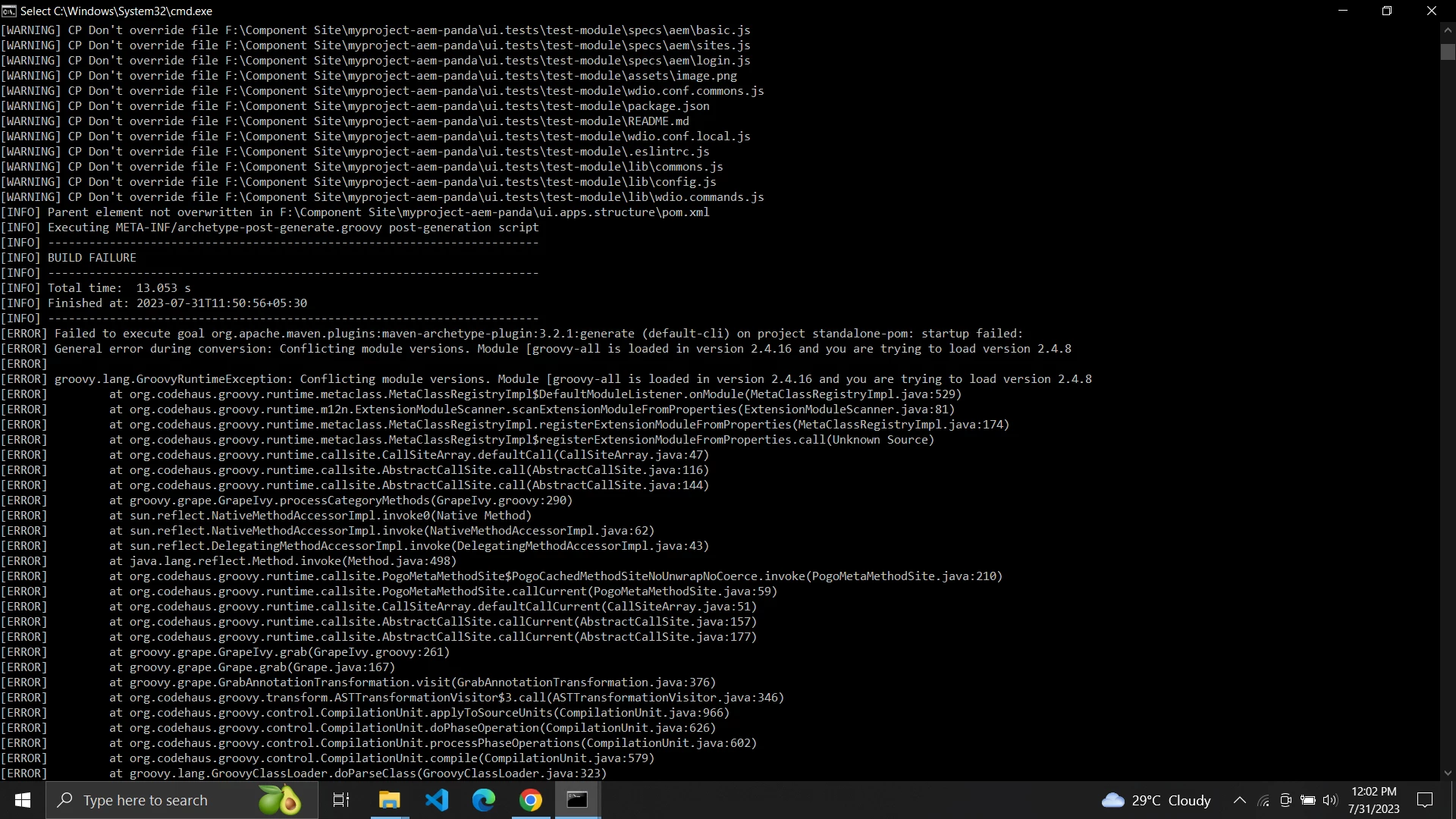This screenshot has height=819, width=1456.
Task: Restore down the cmd window
Action: (x=1387, y=11)
